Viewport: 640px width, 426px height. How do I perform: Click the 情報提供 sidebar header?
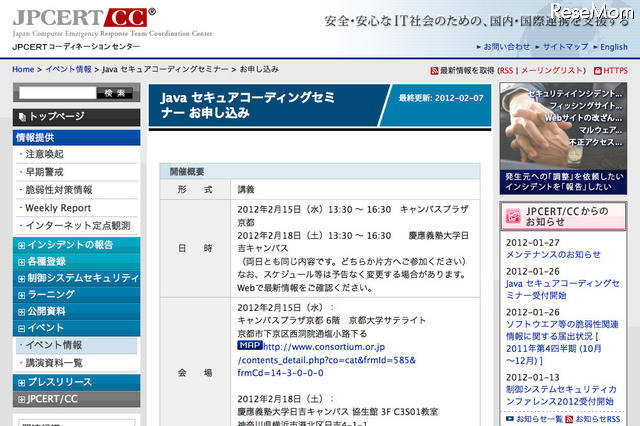pos(77,138)
